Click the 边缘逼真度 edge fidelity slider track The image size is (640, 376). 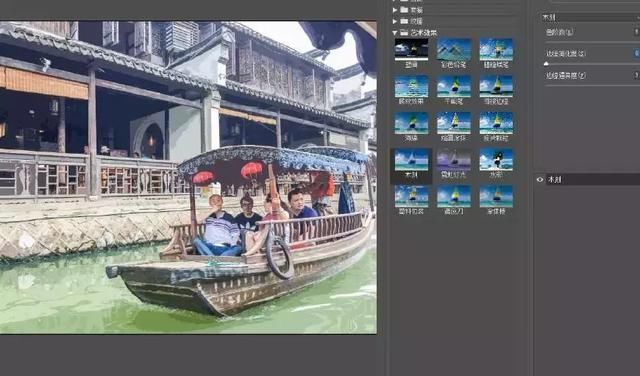click(593, 85)
